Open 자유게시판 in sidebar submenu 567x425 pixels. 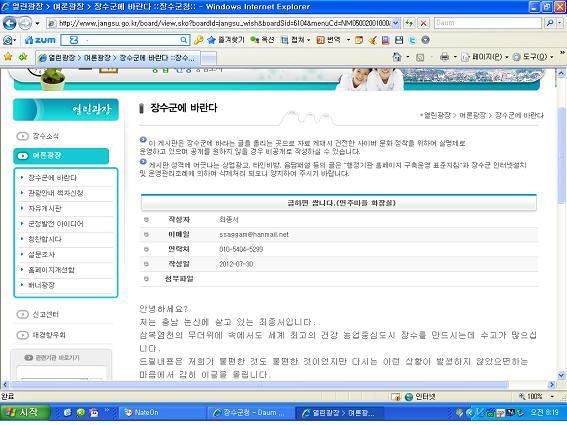(x=45, y=208)
